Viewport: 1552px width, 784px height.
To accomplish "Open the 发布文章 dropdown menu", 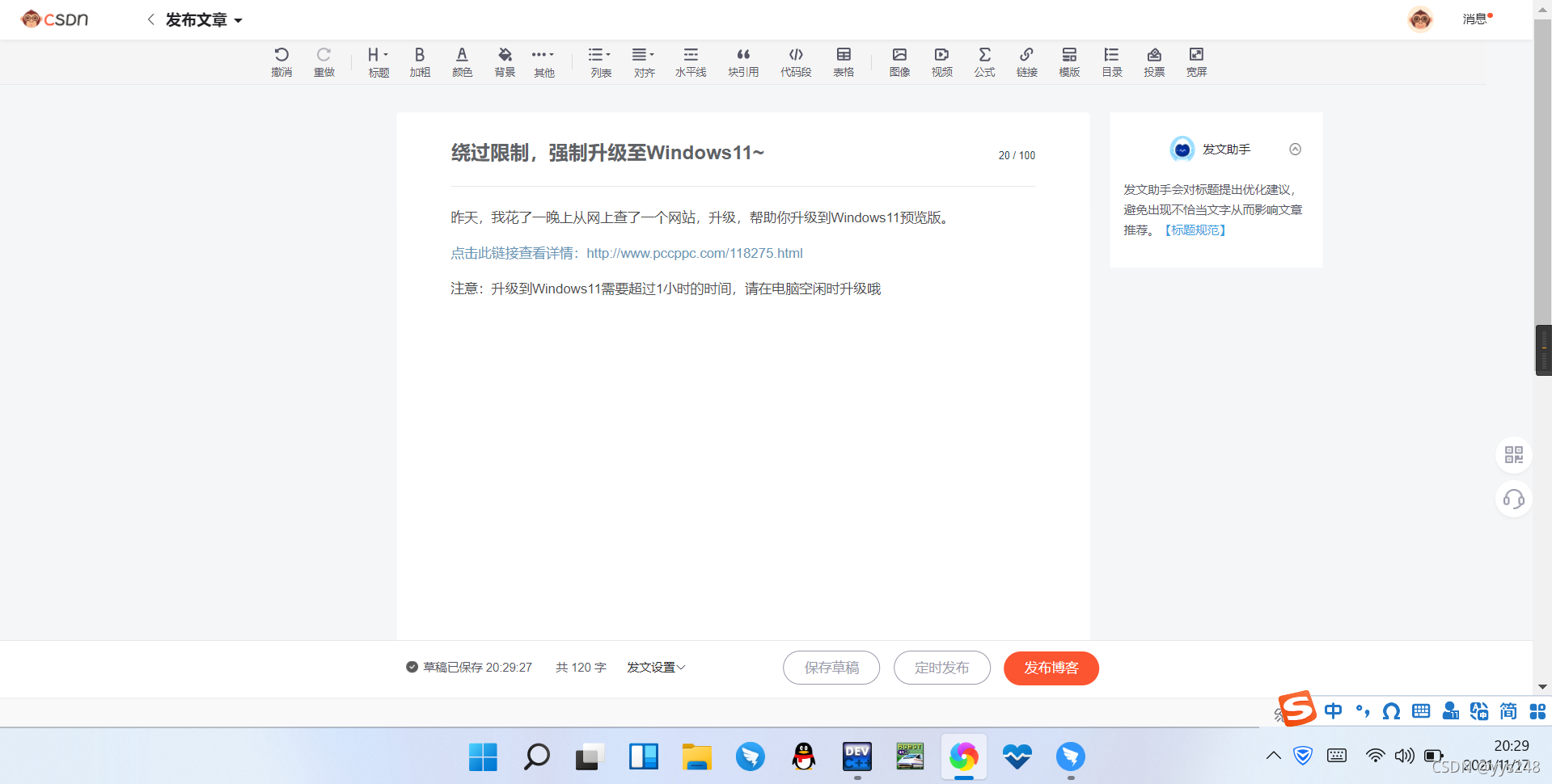I will pyautogui.click(x=204, y=20).
